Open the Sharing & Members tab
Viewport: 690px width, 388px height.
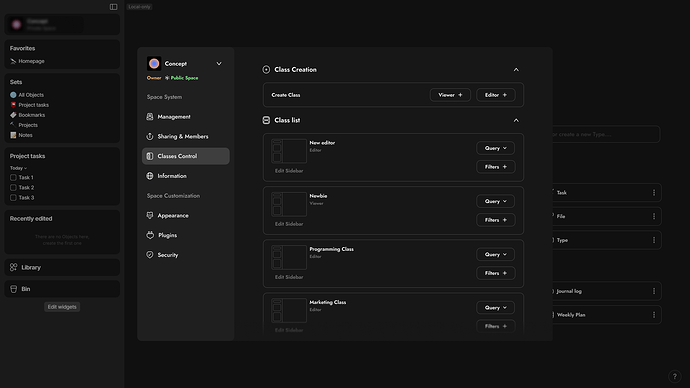point(186,136)
